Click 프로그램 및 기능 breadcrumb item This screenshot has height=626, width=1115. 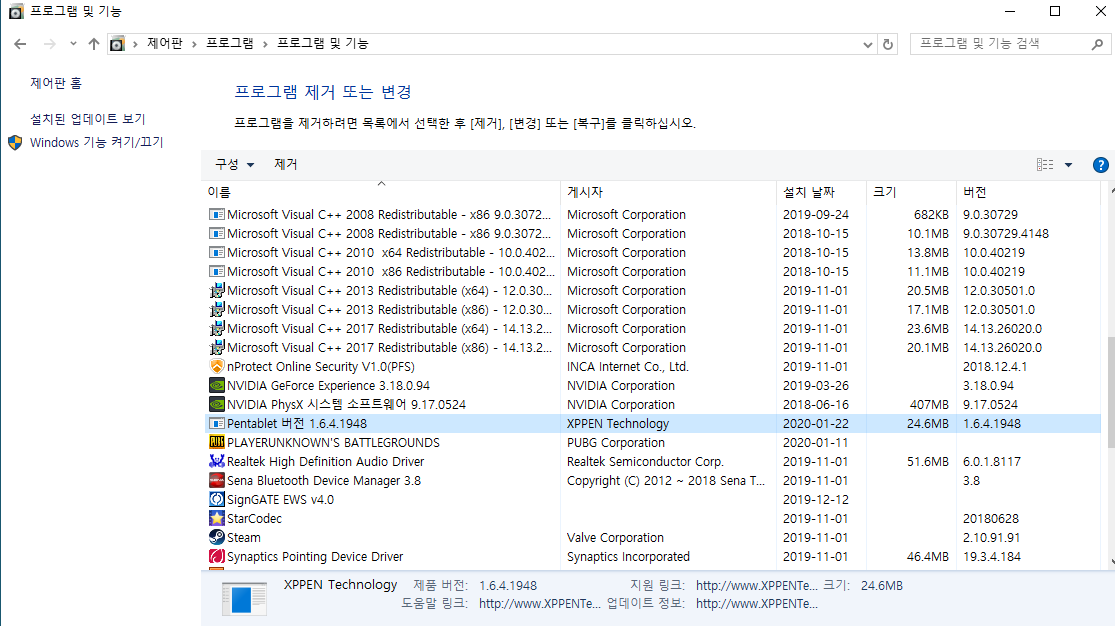323,43
